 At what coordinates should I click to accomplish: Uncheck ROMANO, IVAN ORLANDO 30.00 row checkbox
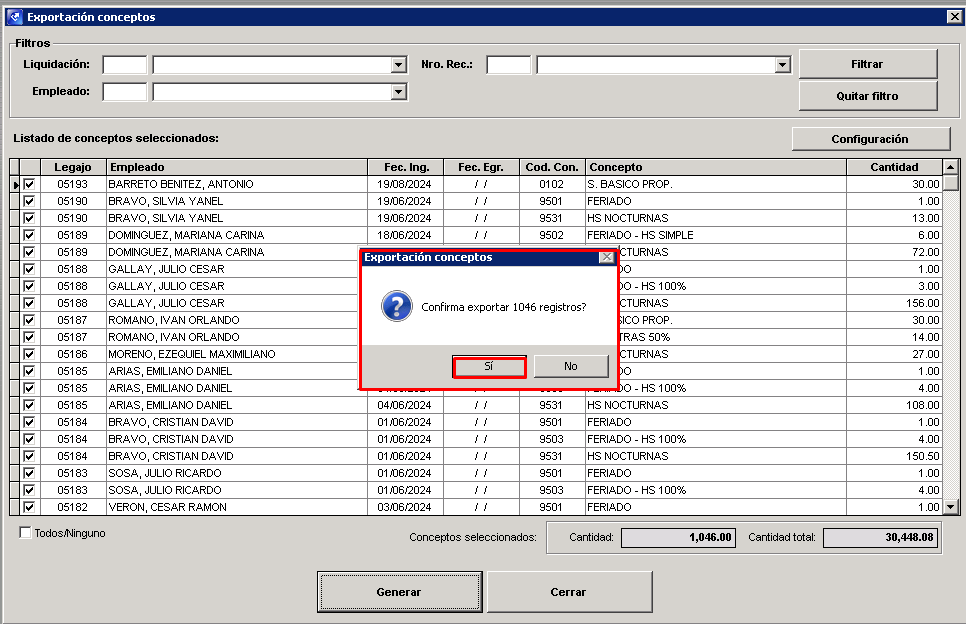[29, 320]
